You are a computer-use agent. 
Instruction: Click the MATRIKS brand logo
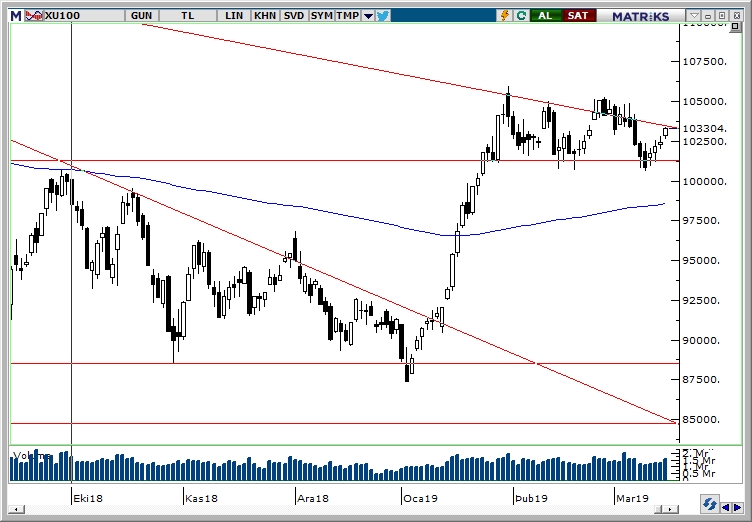coord(641,16)
